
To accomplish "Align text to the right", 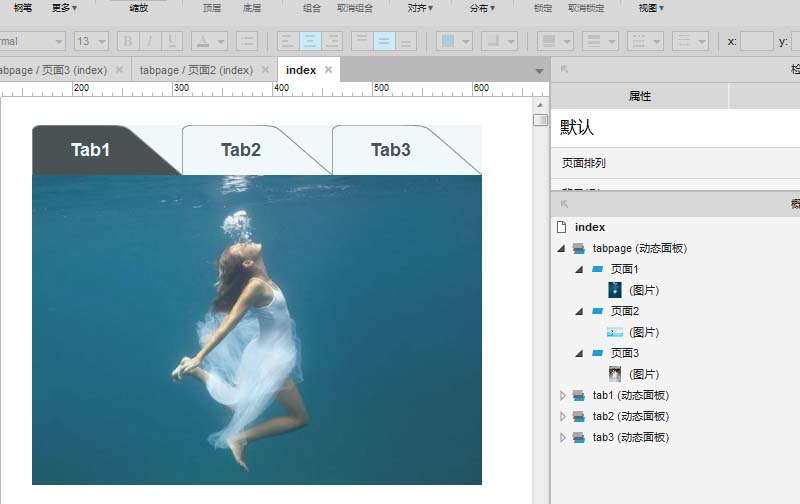I will (333, 41).
